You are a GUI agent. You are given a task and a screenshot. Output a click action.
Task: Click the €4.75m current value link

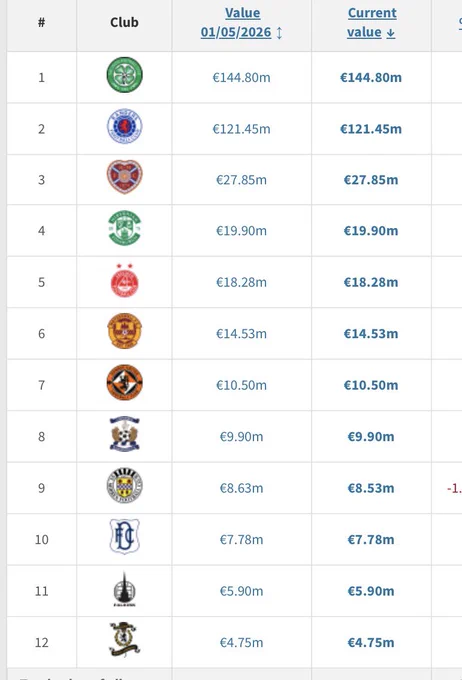(371, 643)
